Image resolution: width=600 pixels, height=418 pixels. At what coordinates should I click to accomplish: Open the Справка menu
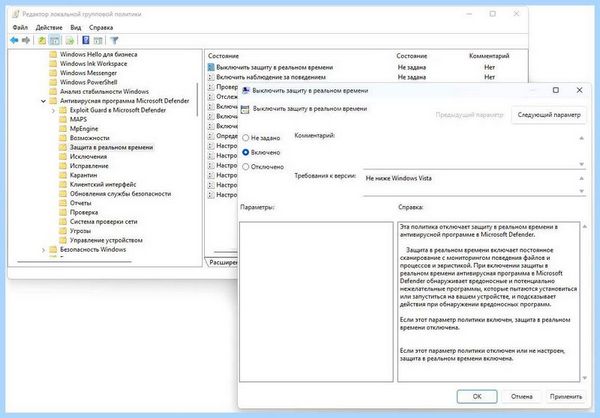tap(101, 28)
